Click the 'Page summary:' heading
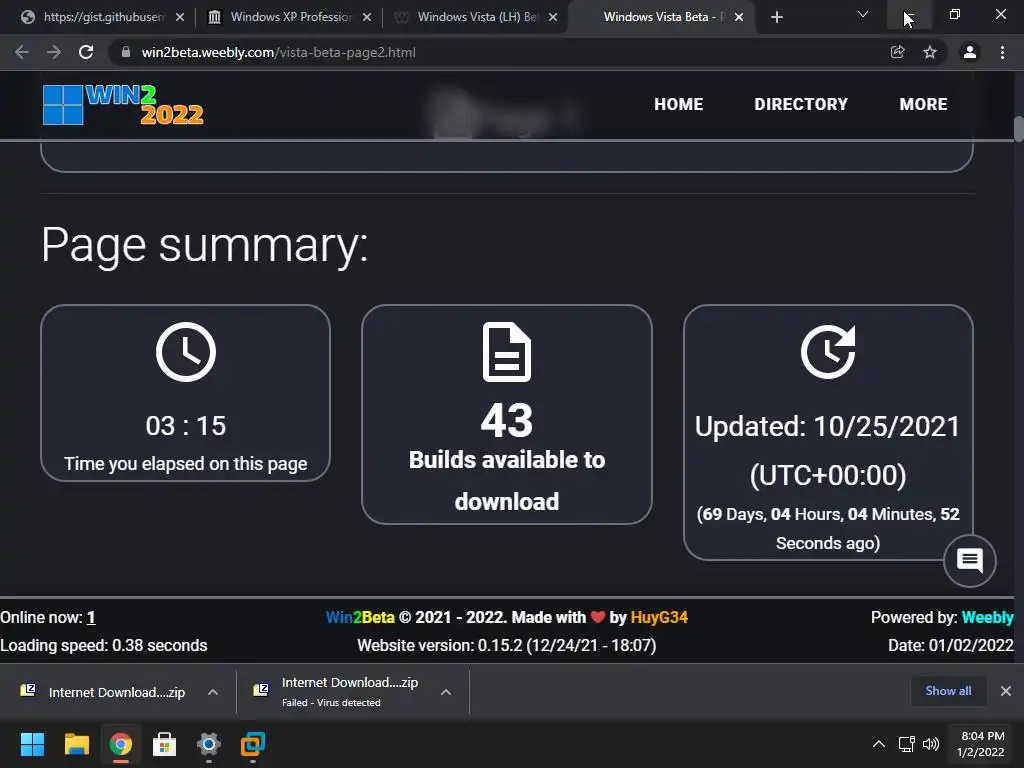 204,245
